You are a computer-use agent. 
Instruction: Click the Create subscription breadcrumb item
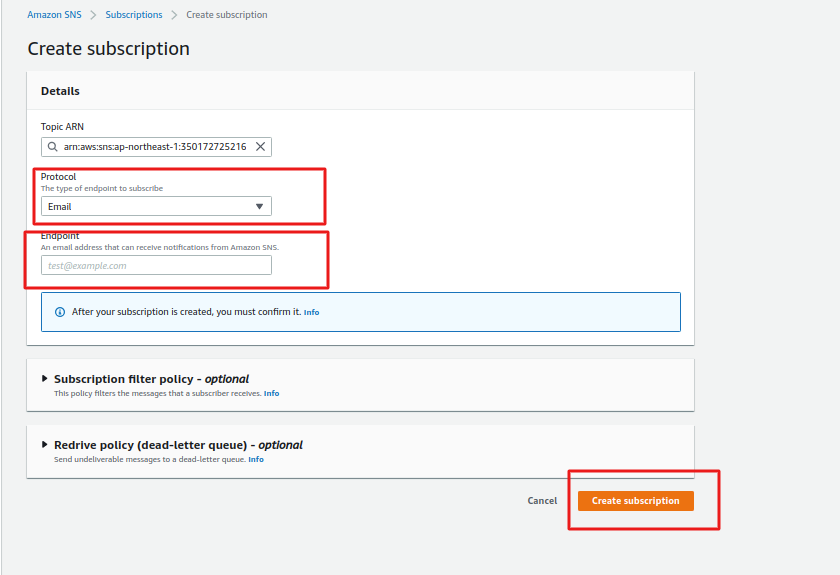tap(227, 15)
